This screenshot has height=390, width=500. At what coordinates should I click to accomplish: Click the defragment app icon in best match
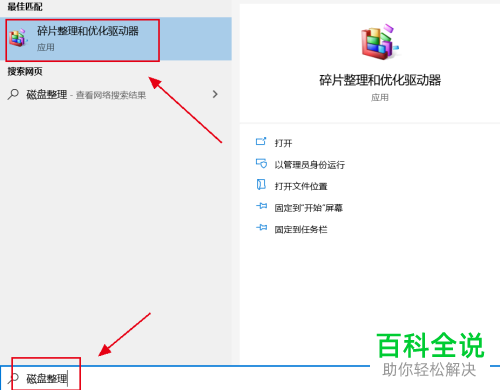point(18,37)
